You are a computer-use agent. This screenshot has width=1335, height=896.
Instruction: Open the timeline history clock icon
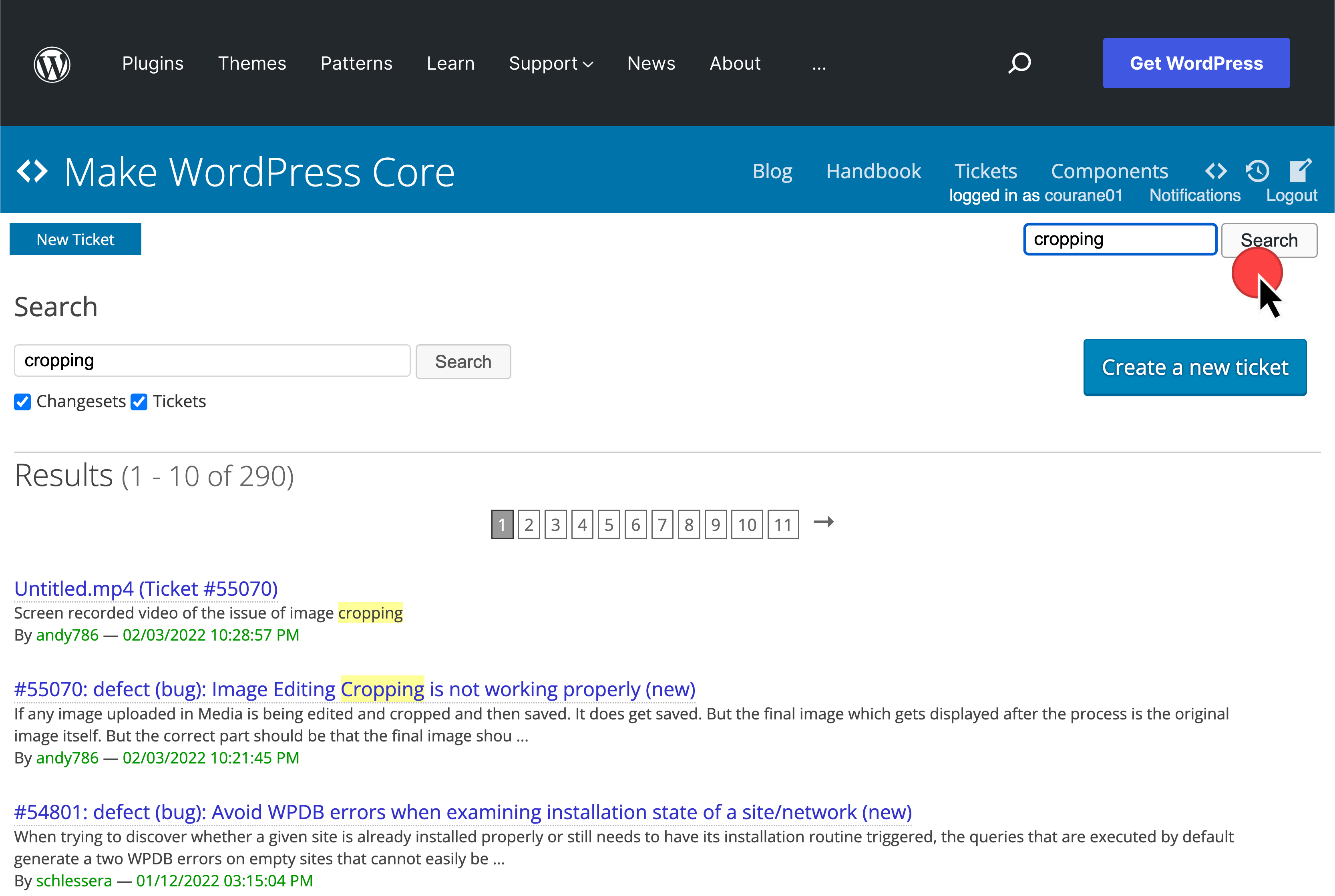pos(1257,171)
